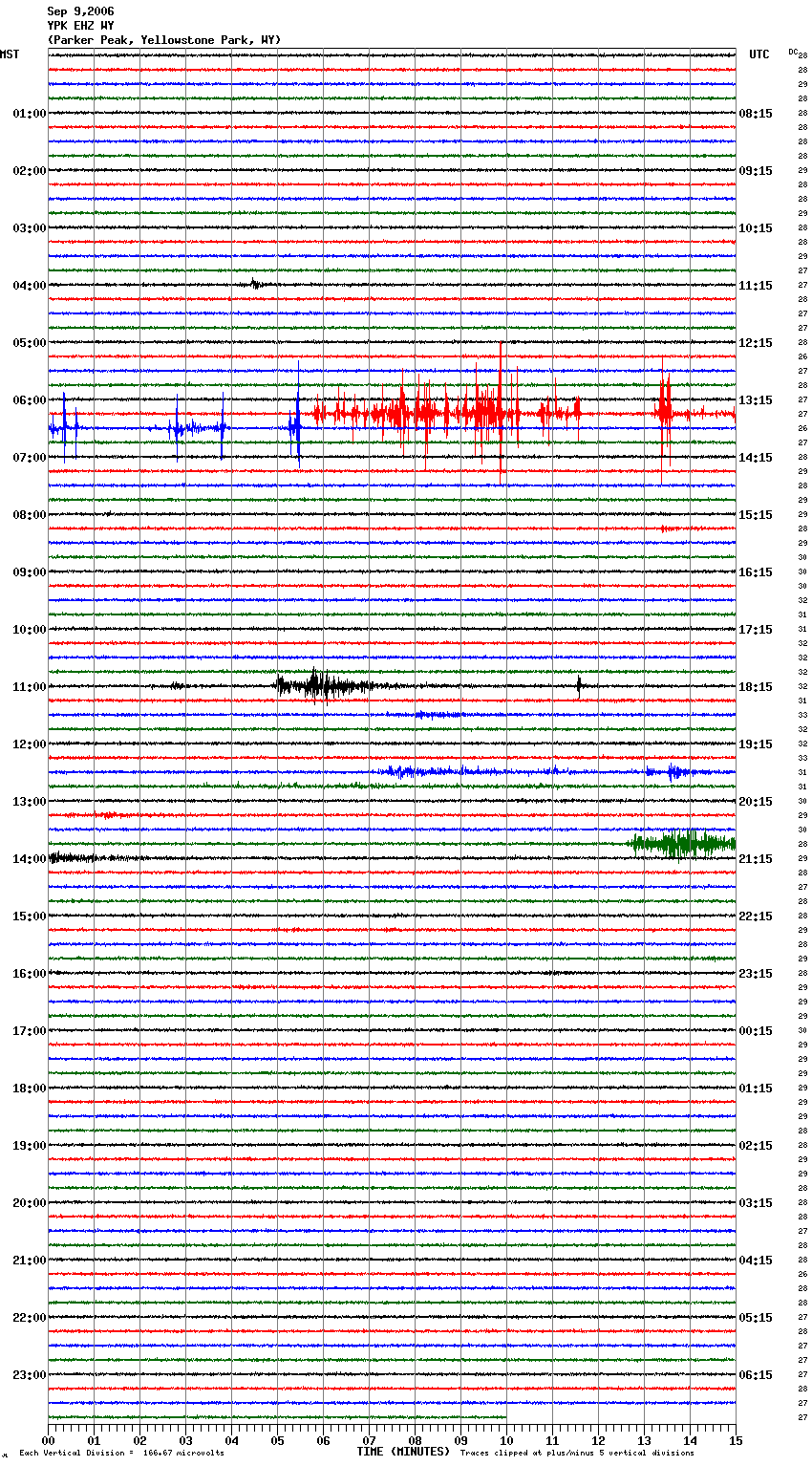This screenshot has height=1466, width=812.
Task: Click the 09:15 UTC time label
Action: point(756,171)
